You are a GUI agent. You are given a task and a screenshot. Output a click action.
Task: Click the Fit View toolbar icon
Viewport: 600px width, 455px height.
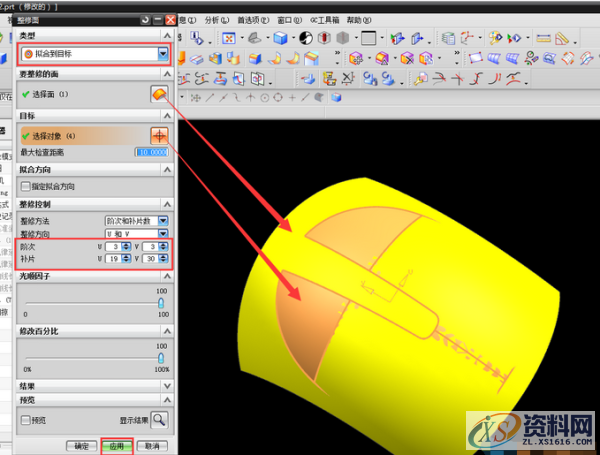[x=230, y=38]
